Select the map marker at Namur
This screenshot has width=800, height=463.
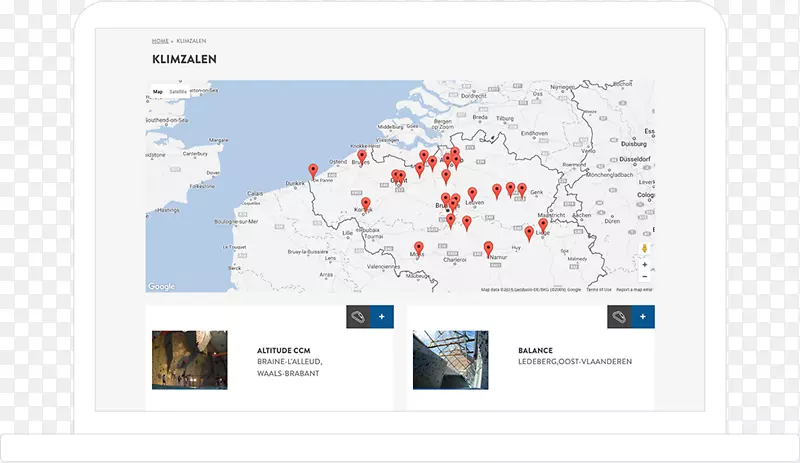coord(488,248)
